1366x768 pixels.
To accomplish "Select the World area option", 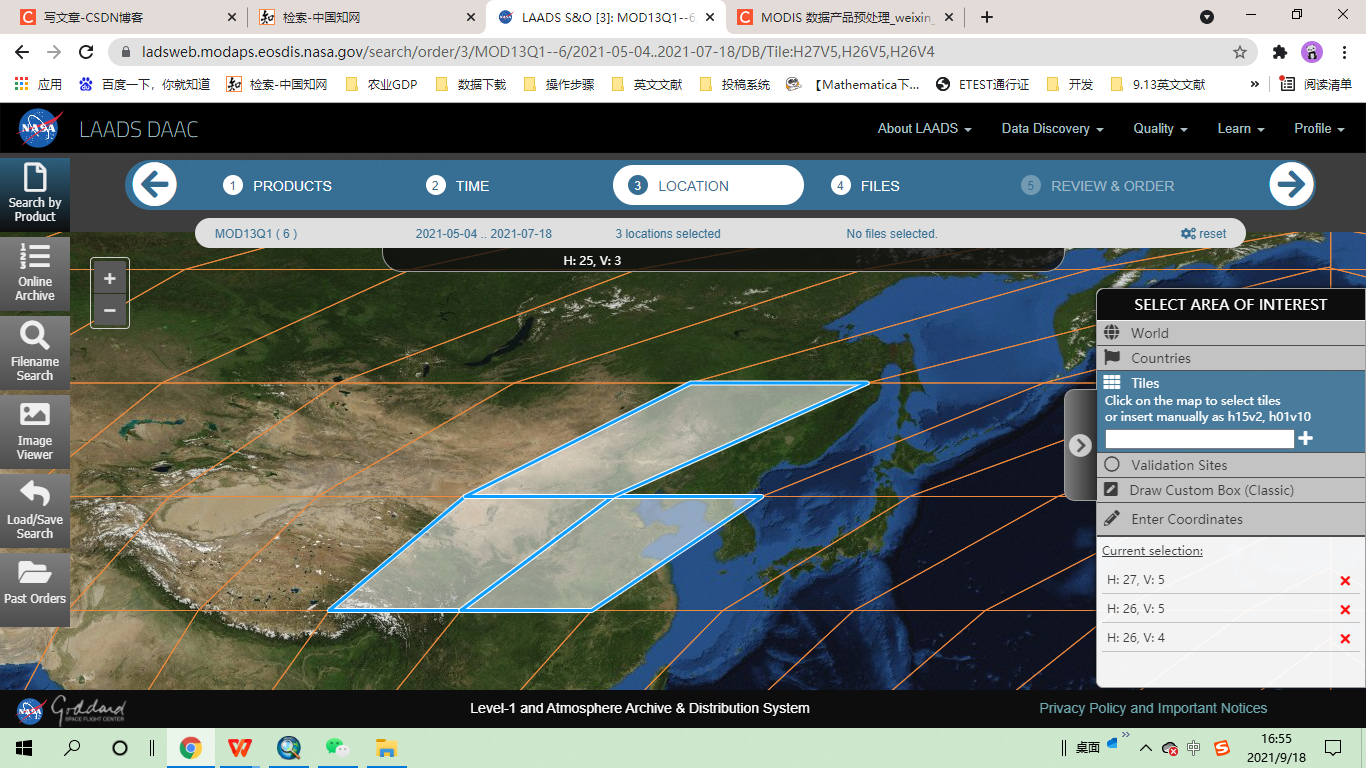I will pyautogui.click(x=1148, y=332).
